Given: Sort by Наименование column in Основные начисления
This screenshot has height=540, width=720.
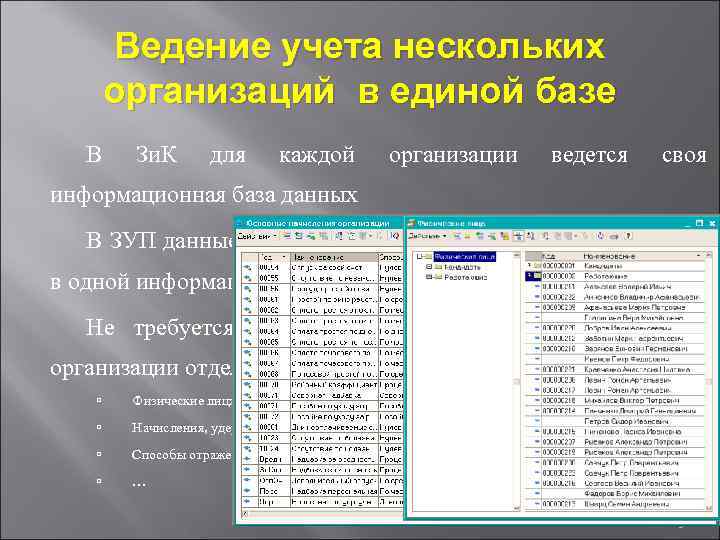Looking at the screenshot, I should pyautogui.click(x=334, y=257).
